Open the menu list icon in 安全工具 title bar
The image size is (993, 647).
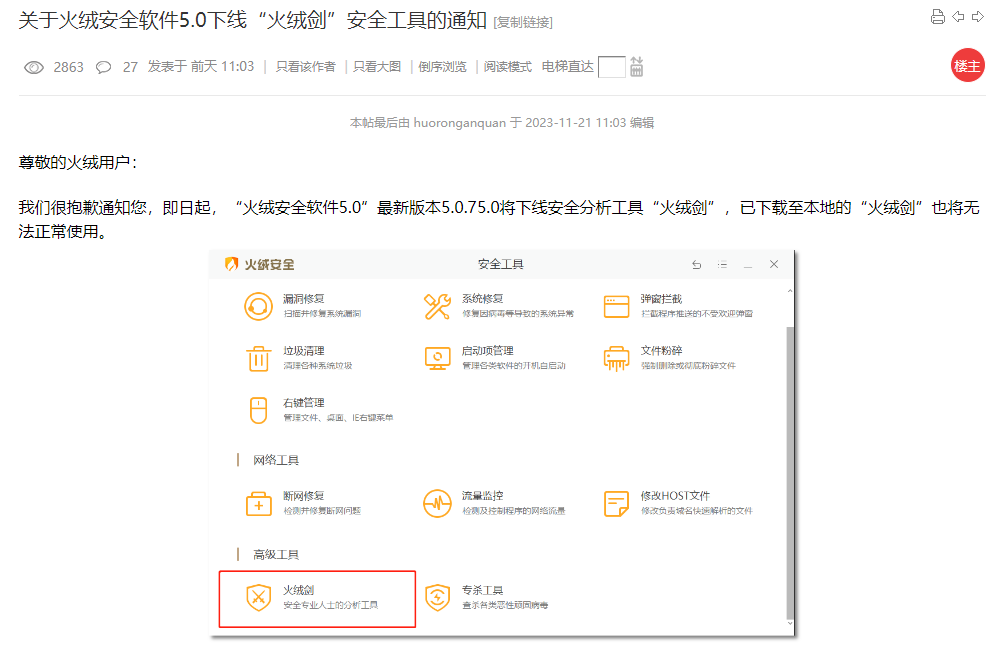[x=722, y=265]
